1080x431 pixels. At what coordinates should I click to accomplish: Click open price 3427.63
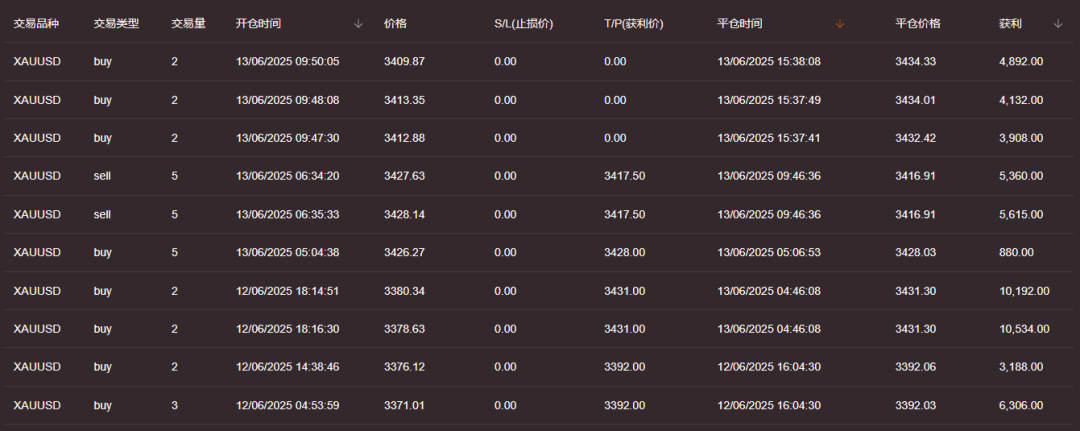pyautogui.click(x=404, y=176)
